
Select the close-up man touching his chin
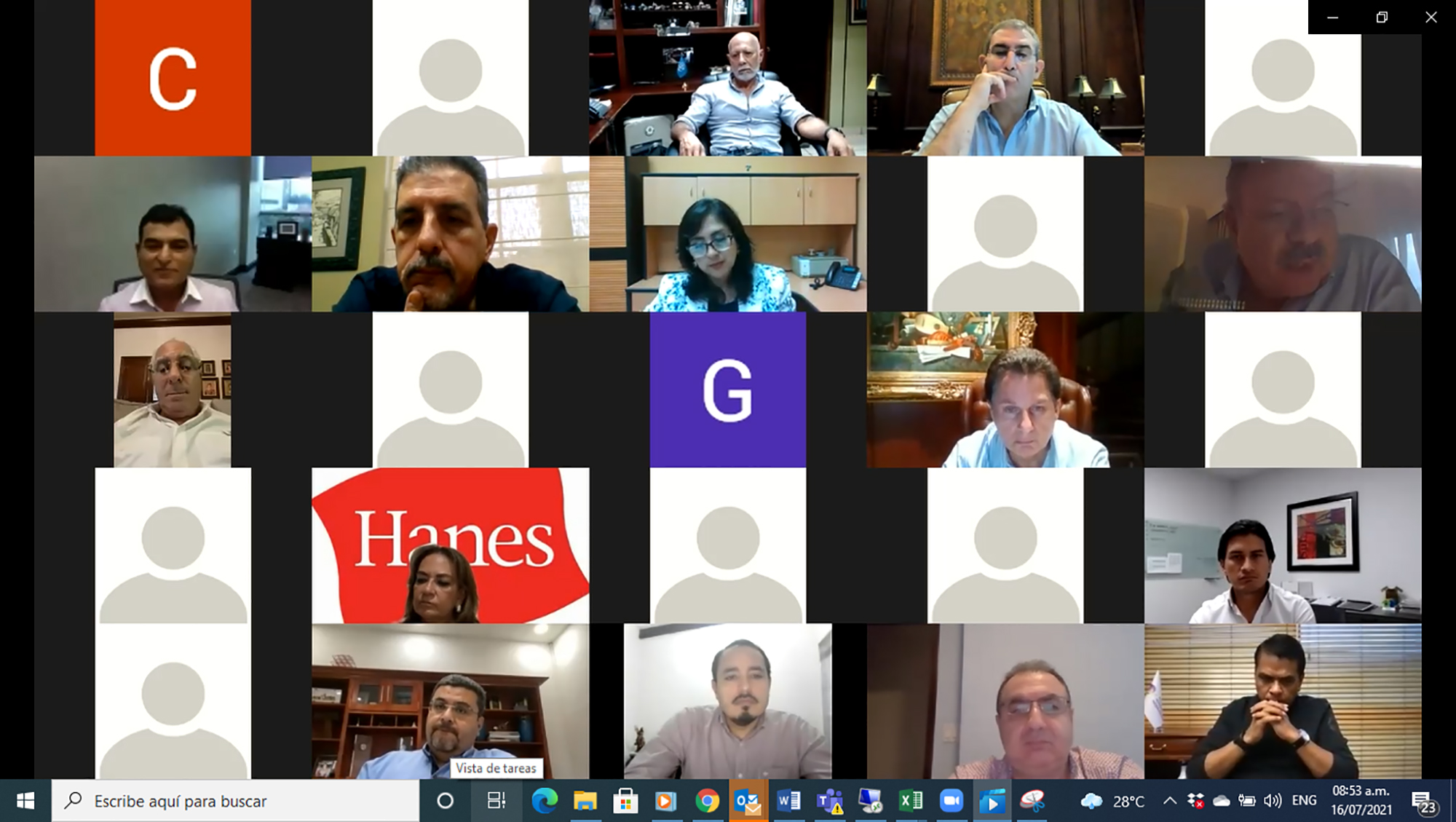(x=451, y=234)
